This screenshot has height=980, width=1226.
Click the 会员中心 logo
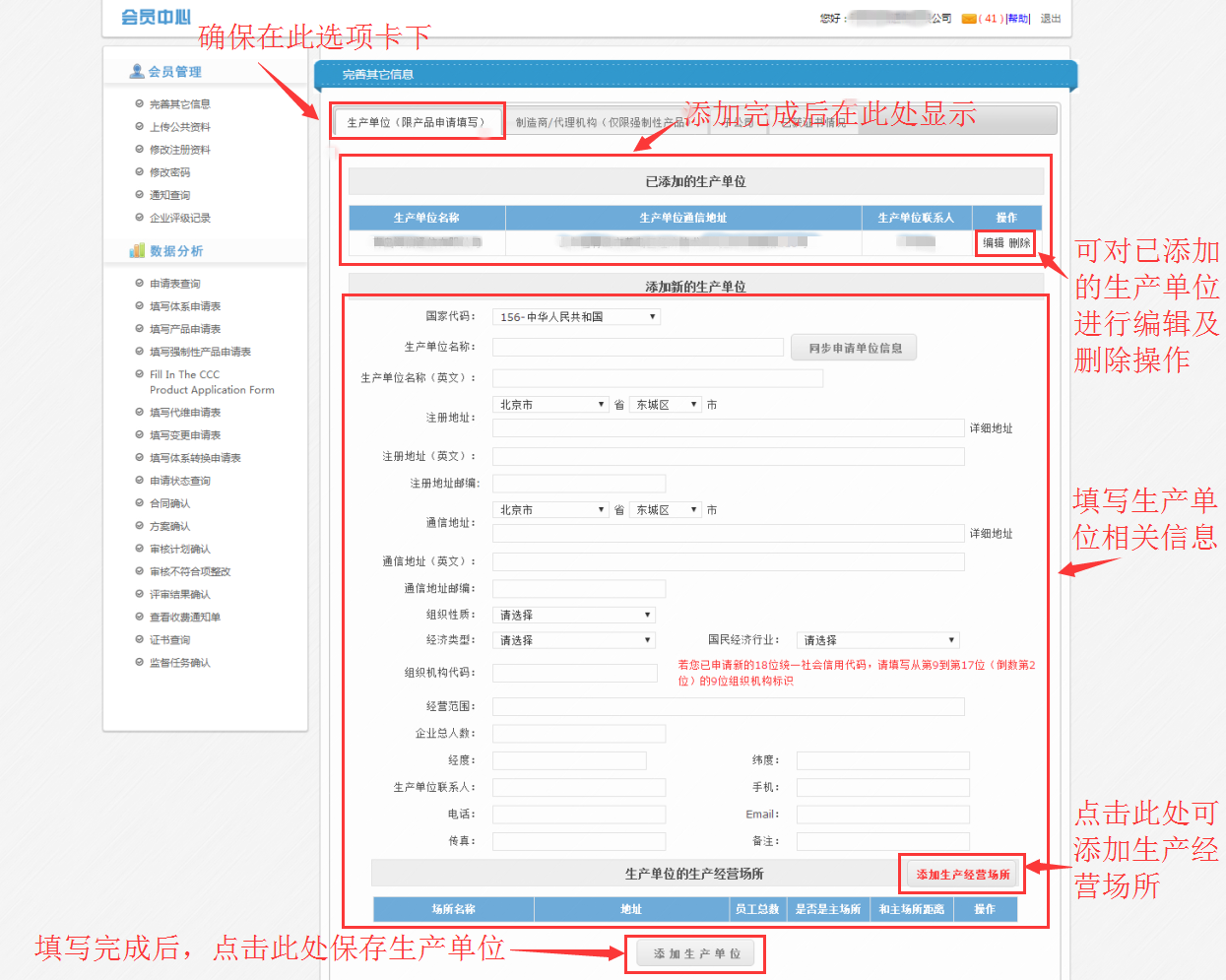tap(156, 17)
